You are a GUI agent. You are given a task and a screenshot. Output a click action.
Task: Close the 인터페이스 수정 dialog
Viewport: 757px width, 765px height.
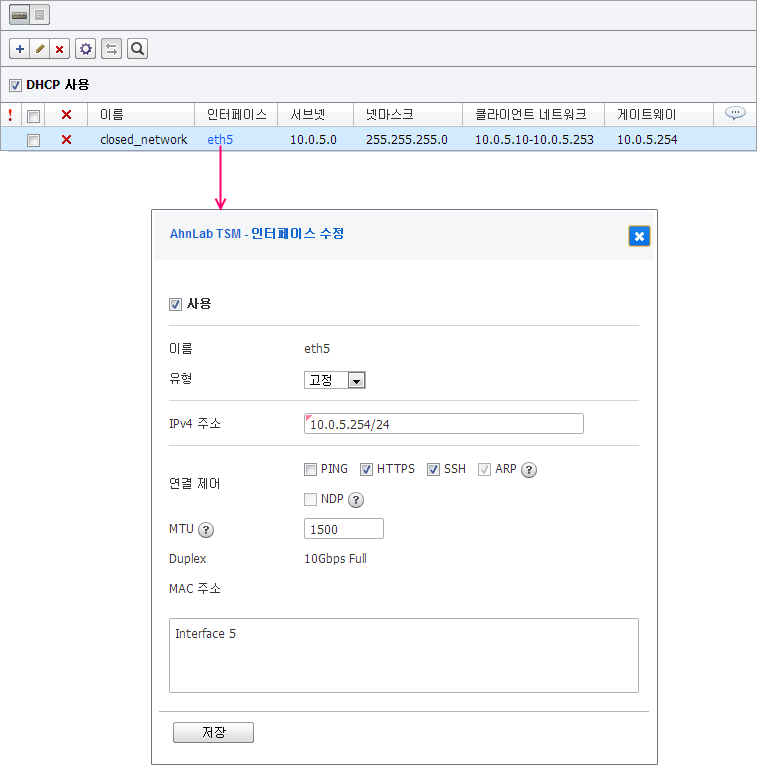pos(640,236)
